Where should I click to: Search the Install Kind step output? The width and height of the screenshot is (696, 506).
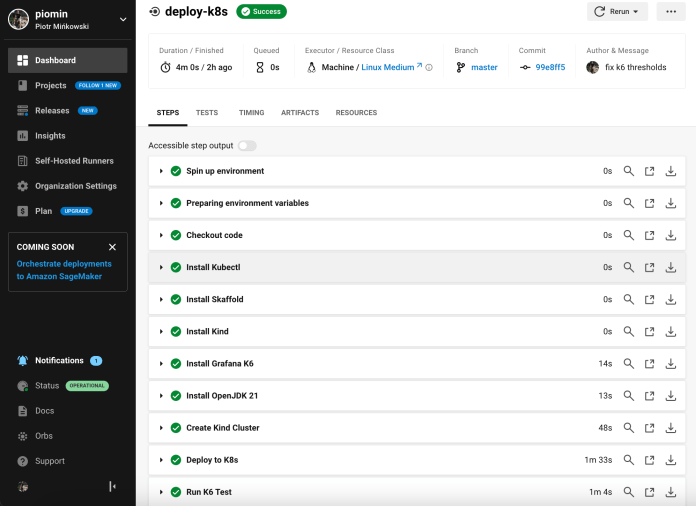click(x=629, y=332)
